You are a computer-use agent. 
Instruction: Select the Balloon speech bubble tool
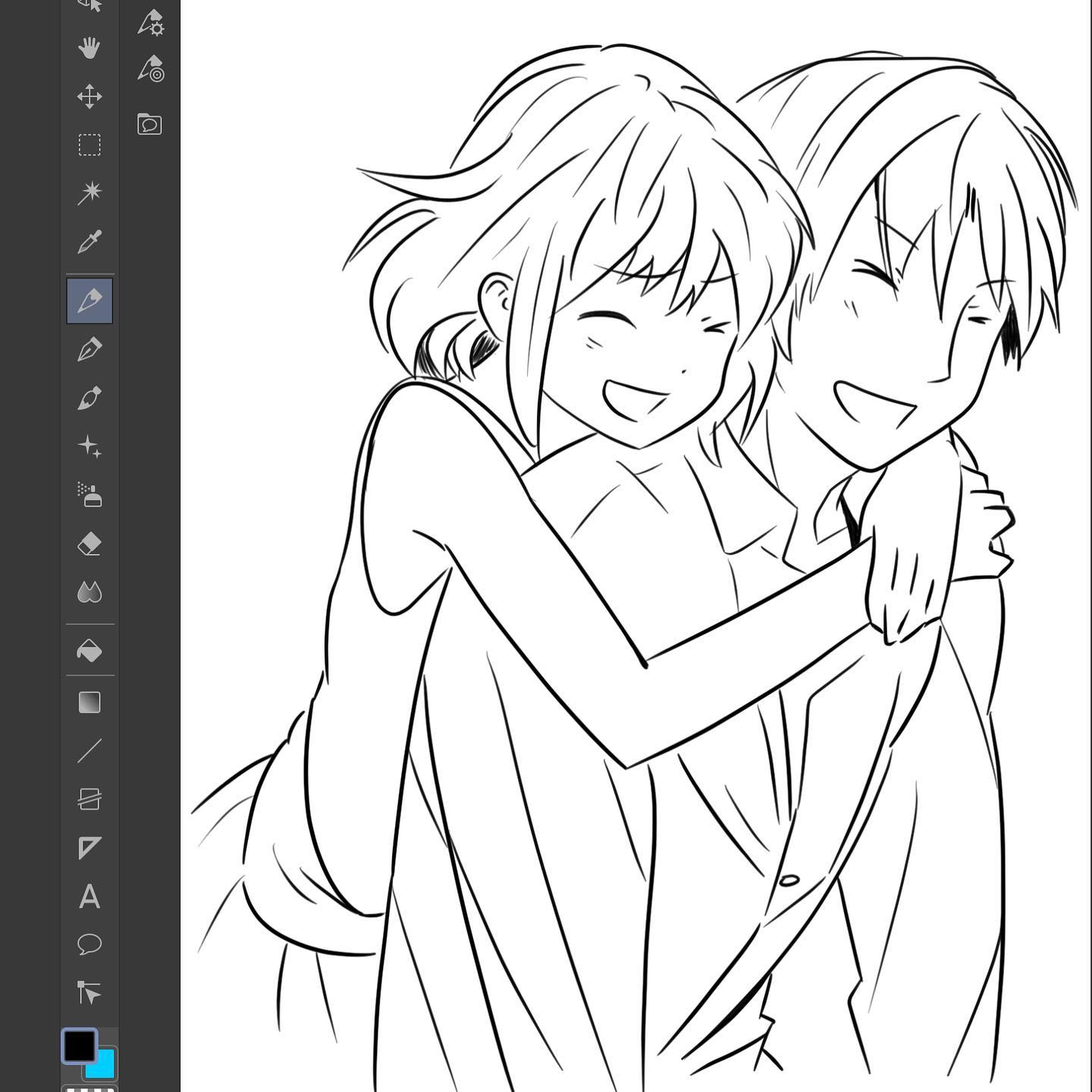(x=89, y=944)
